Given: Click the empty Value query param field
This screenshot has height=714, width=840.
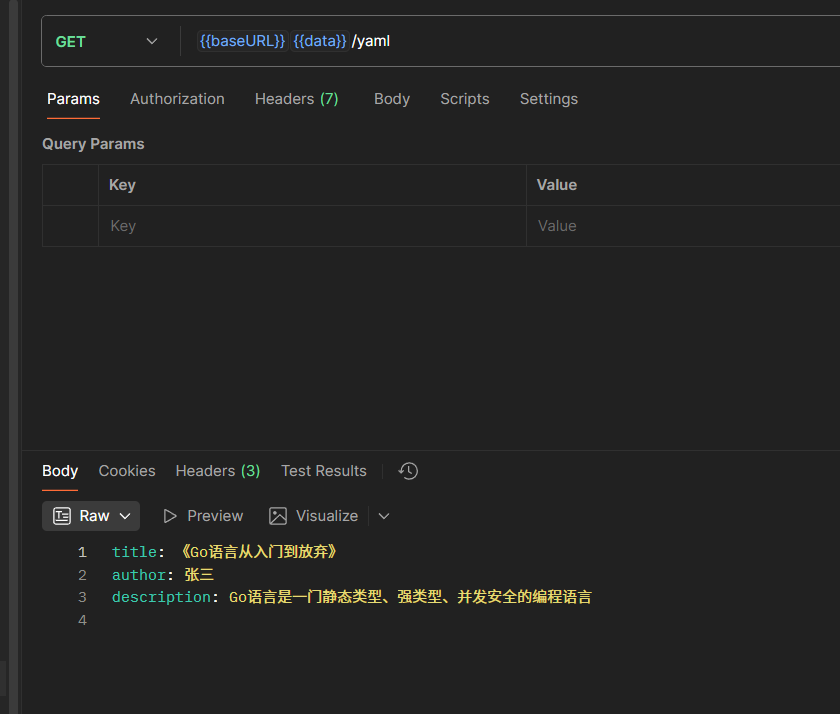Looking at the screenshot, I should pos(682,226).
